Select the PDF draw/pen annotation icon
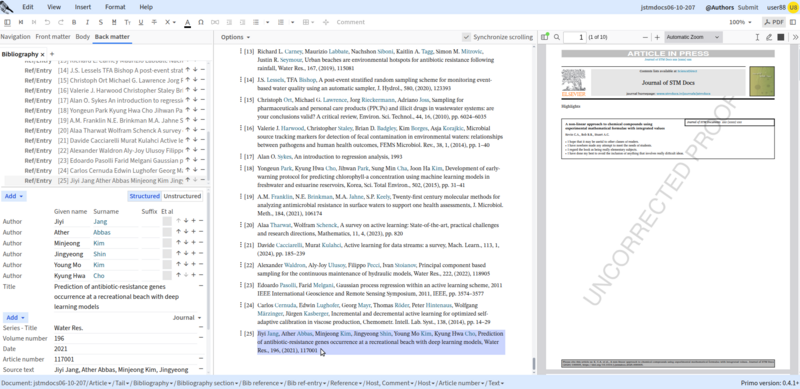This screenshot has width=800, height=389. point(769,37)
